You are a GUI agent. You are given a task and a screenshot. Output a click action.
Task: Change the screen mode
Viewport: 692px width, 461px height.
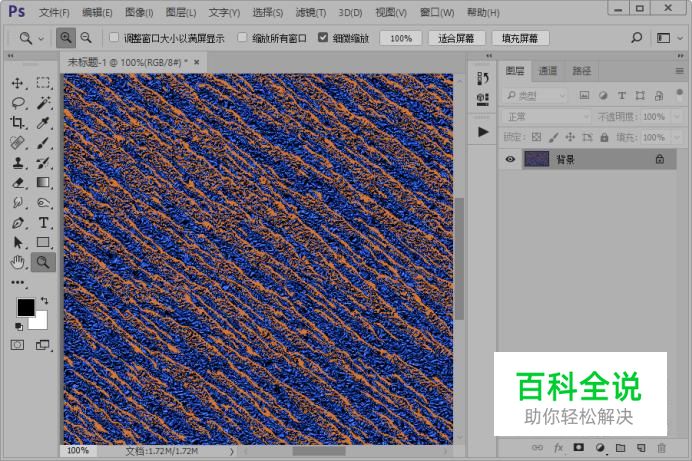tap(42, 345)
